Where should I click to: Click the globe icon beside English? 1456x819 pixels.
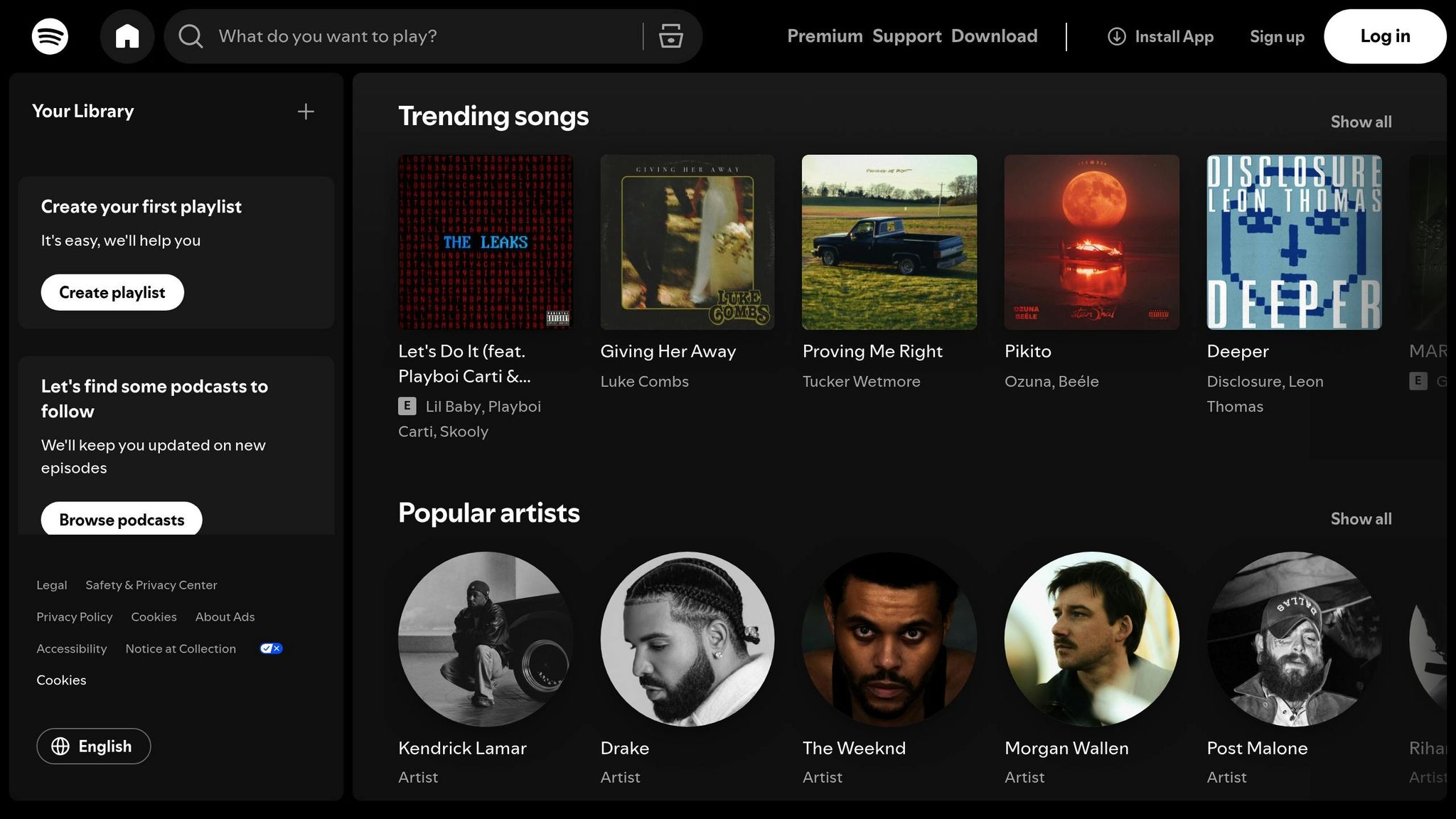(x=60, y=746)
